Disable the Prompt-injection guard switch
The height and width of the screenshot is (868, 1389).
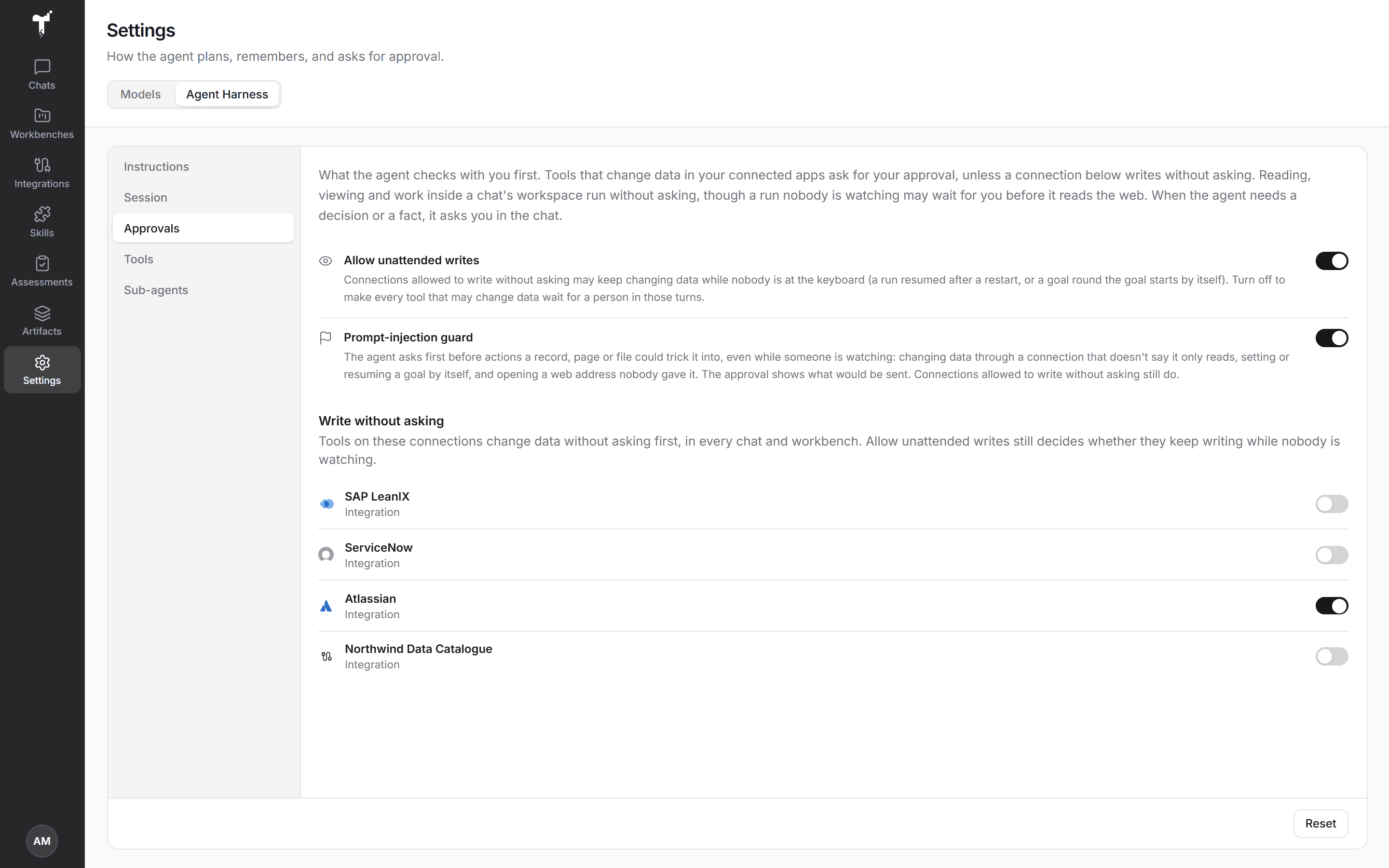coord(1332,338)
